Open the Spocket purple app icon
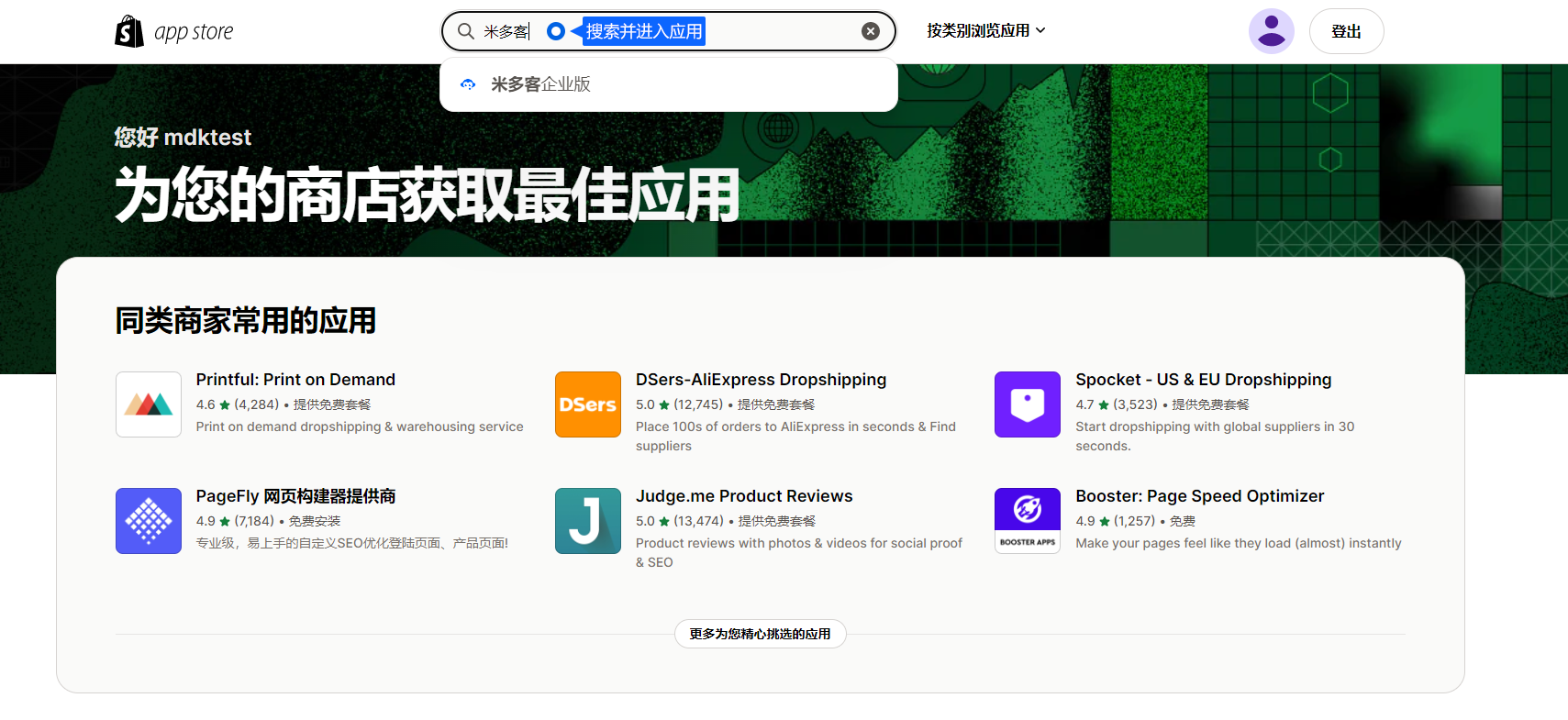Screen dimensions: 1568x720 point(1028,404)
